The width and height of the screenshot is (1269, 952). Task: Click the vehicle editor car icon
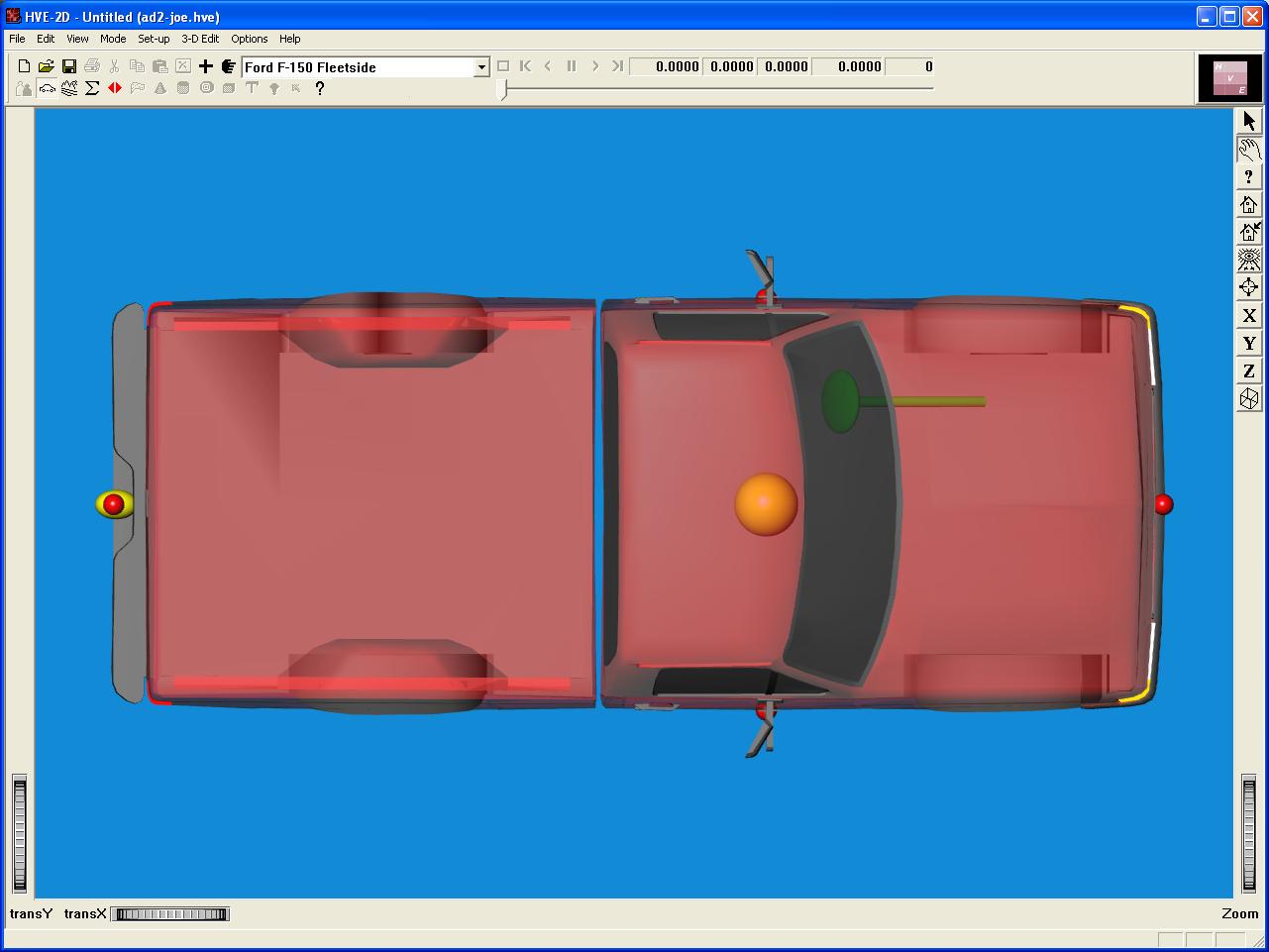tap(47, 88)
